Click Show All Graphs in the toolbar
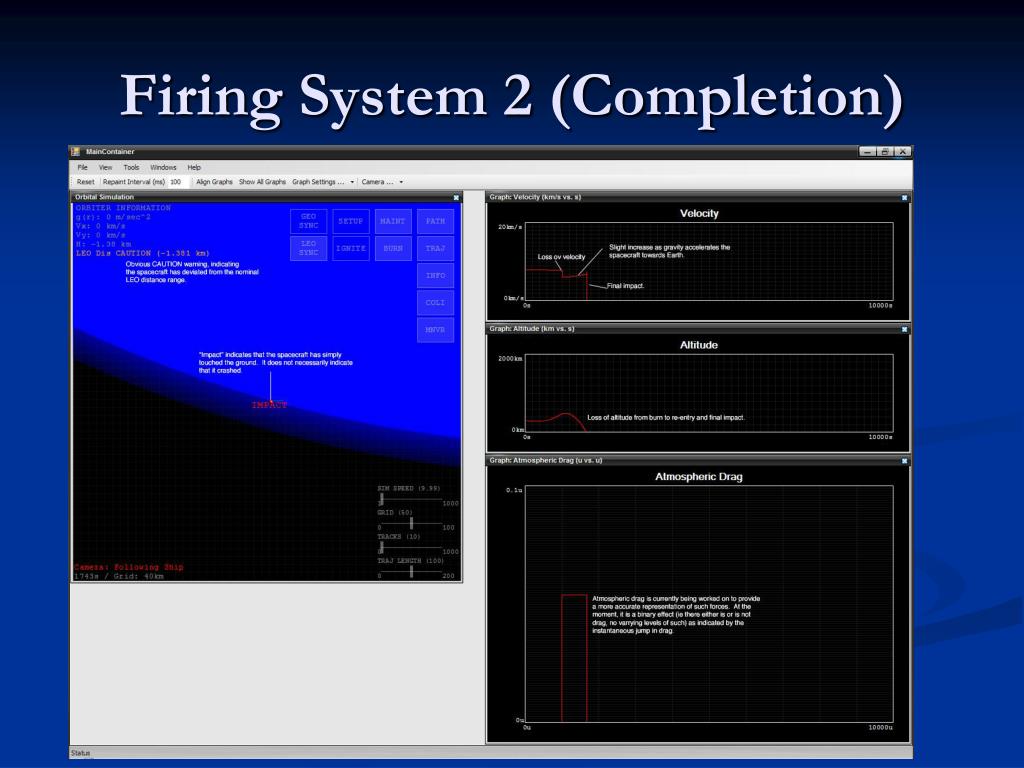The image size is (1024, 768). (262, 182)
